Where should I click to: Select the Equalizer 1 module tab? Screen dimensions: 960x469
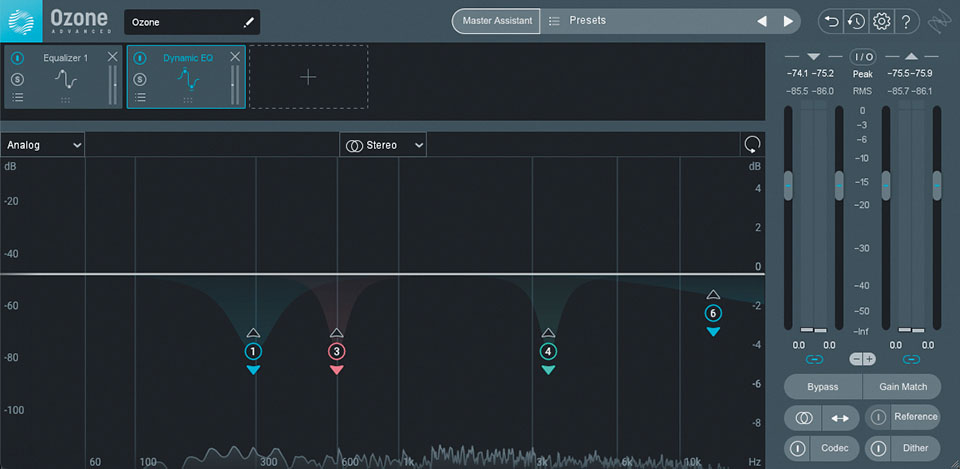64,77
